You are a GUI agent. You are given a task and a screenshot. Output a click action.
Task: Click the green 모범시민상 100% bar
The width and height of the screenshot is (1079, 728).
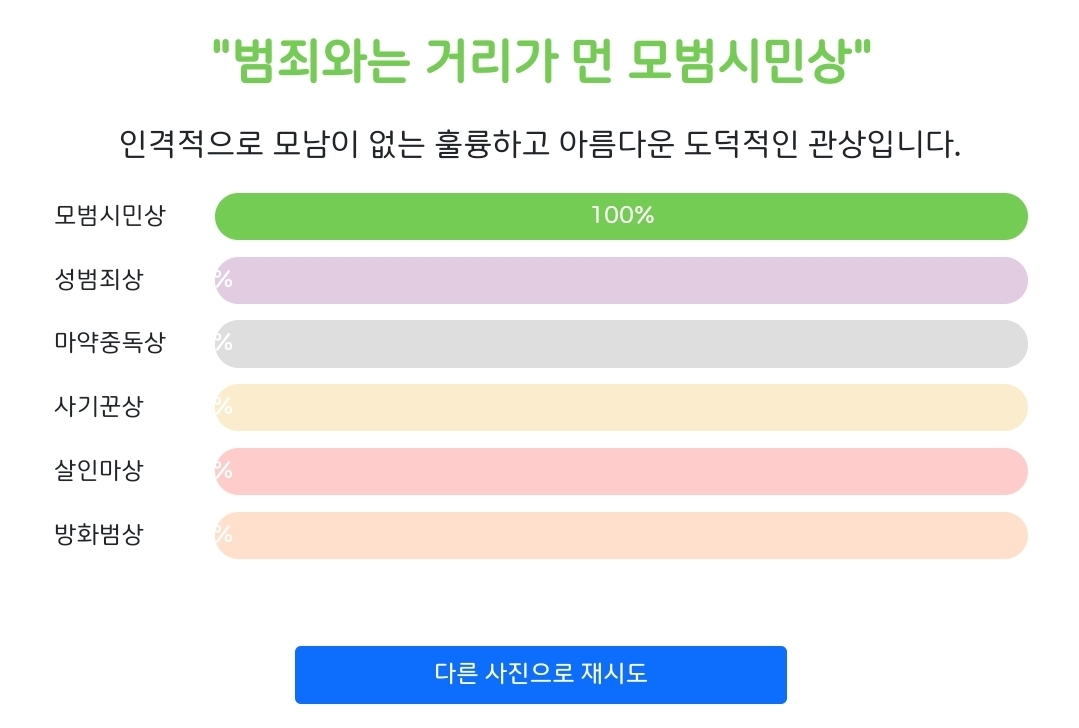coord(621,216)
